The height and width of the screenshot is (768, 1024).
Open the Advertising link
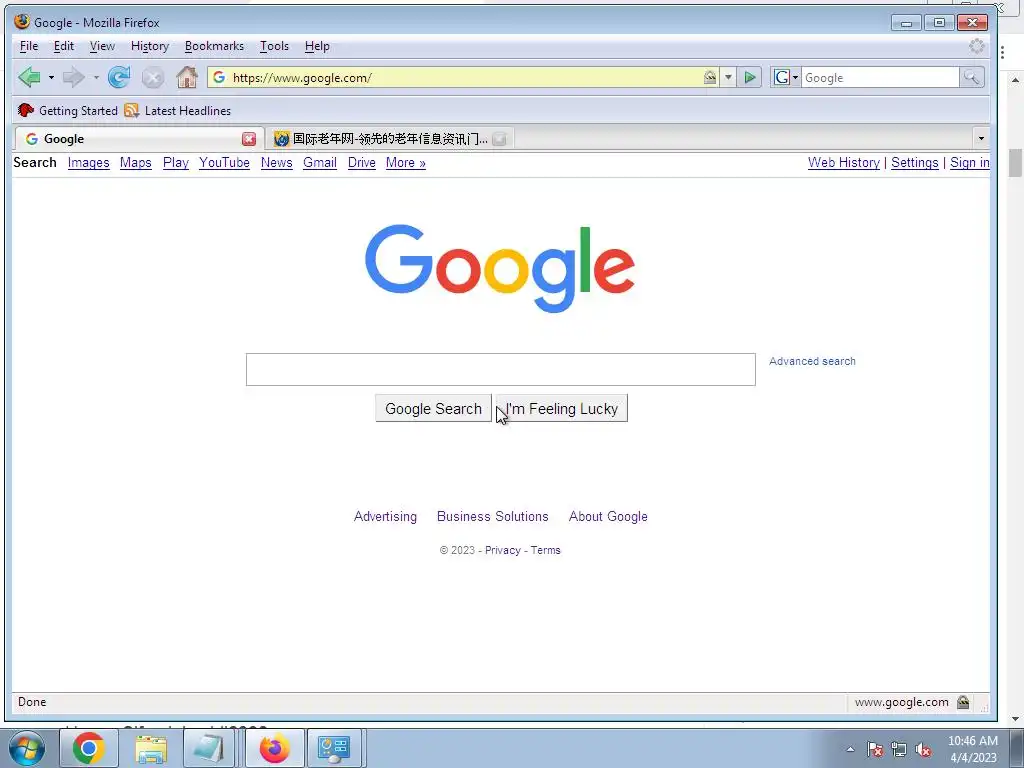(385, 517)
